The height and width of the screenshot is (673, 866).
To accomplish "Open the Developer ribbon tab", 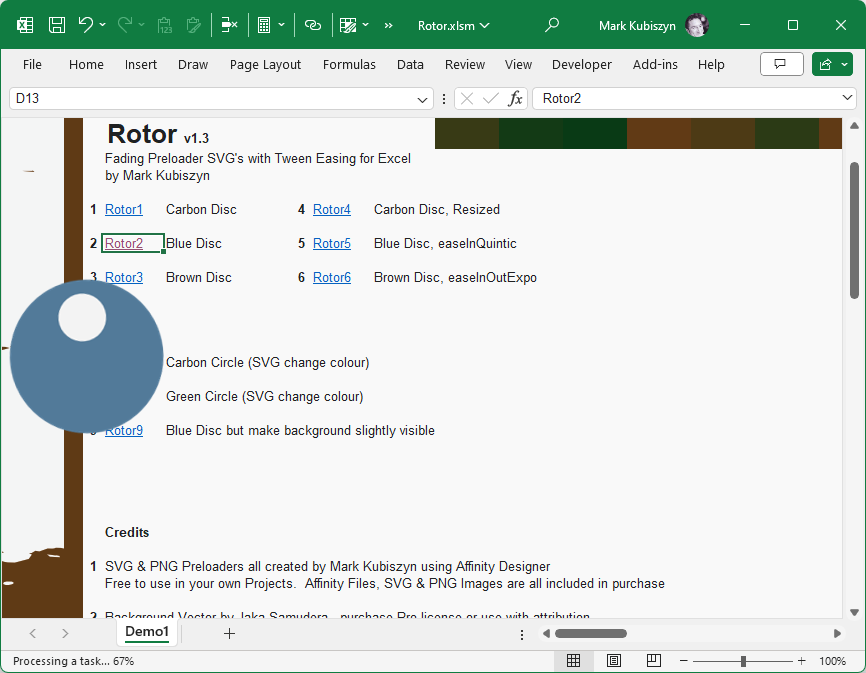I will point(581,64).
